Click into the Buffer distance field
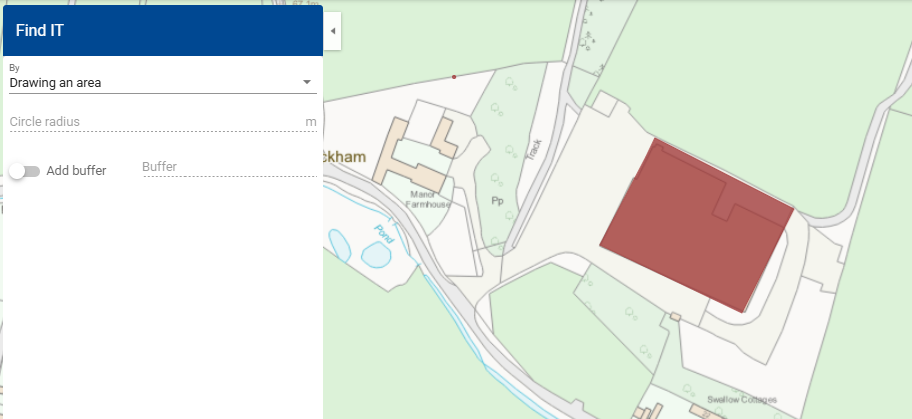This screenshot has width=912, height=419. tap(229, 166)
